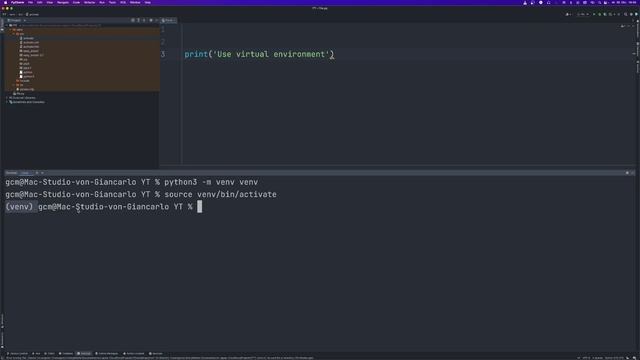Select the activate file in bin folder
Screen dimensions: 640x360
(x=28, y=38)
